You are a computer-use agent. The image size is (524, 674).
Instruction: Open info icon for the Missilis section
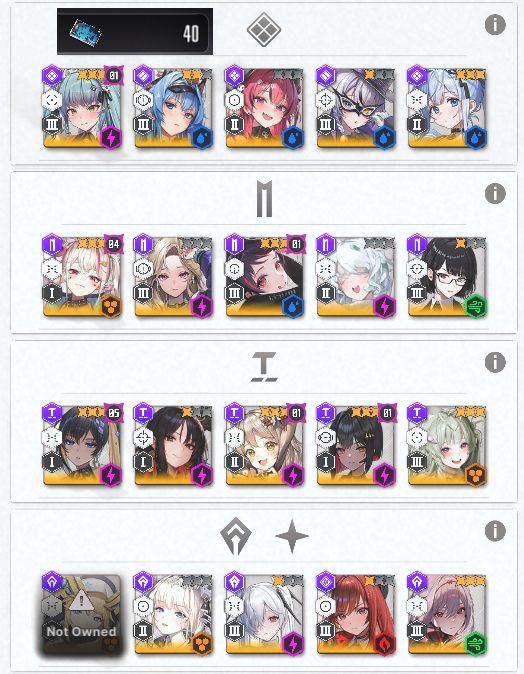[x=495, y=193]
